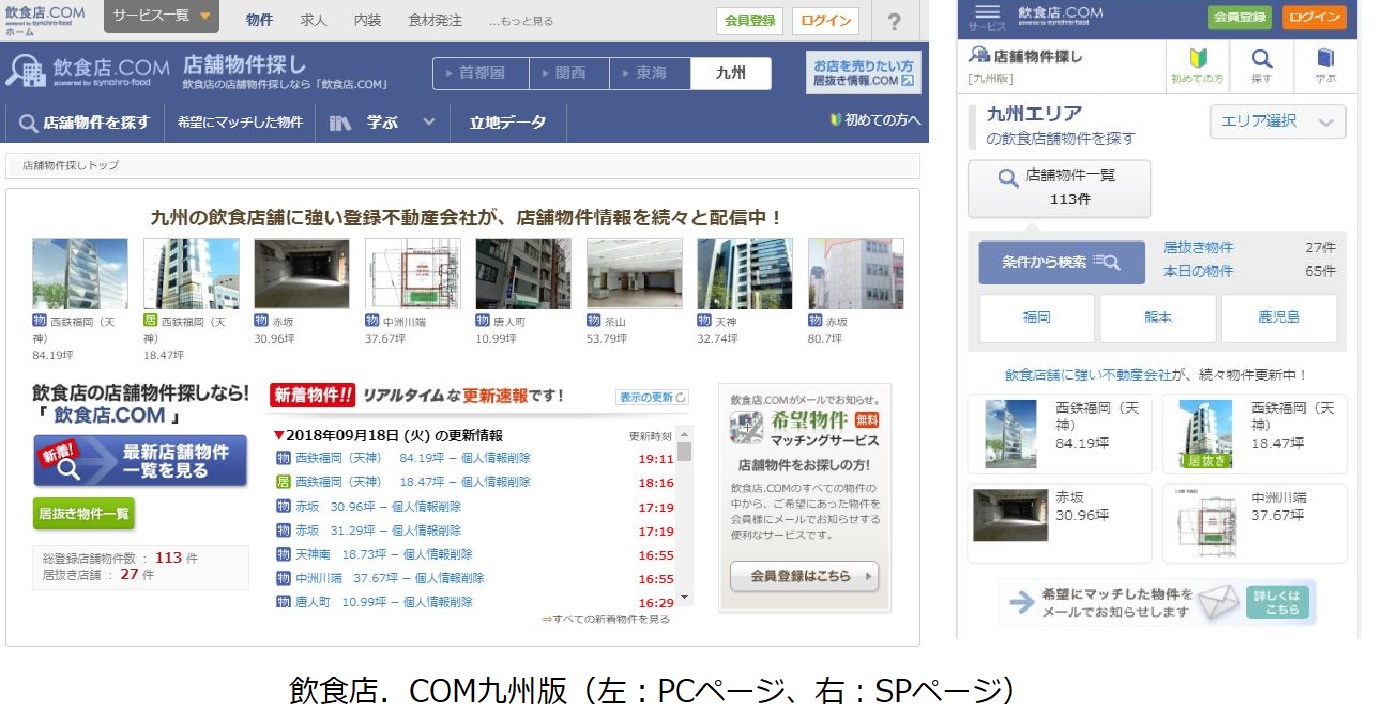Select the 東海 area tab

(650, 73)
